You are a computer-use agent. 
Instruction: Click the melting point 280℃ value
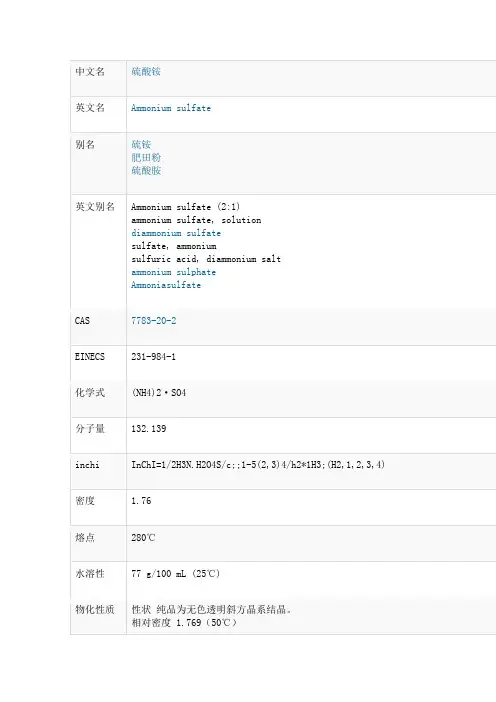pos(143,537)
